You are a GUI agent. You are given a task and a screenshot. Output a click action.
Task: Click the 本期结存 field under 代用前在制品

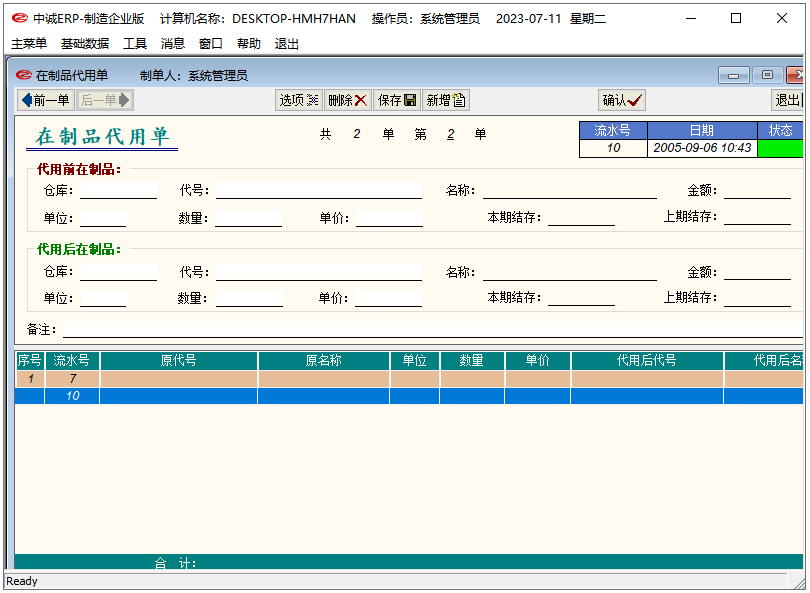[x=581, y=217]
